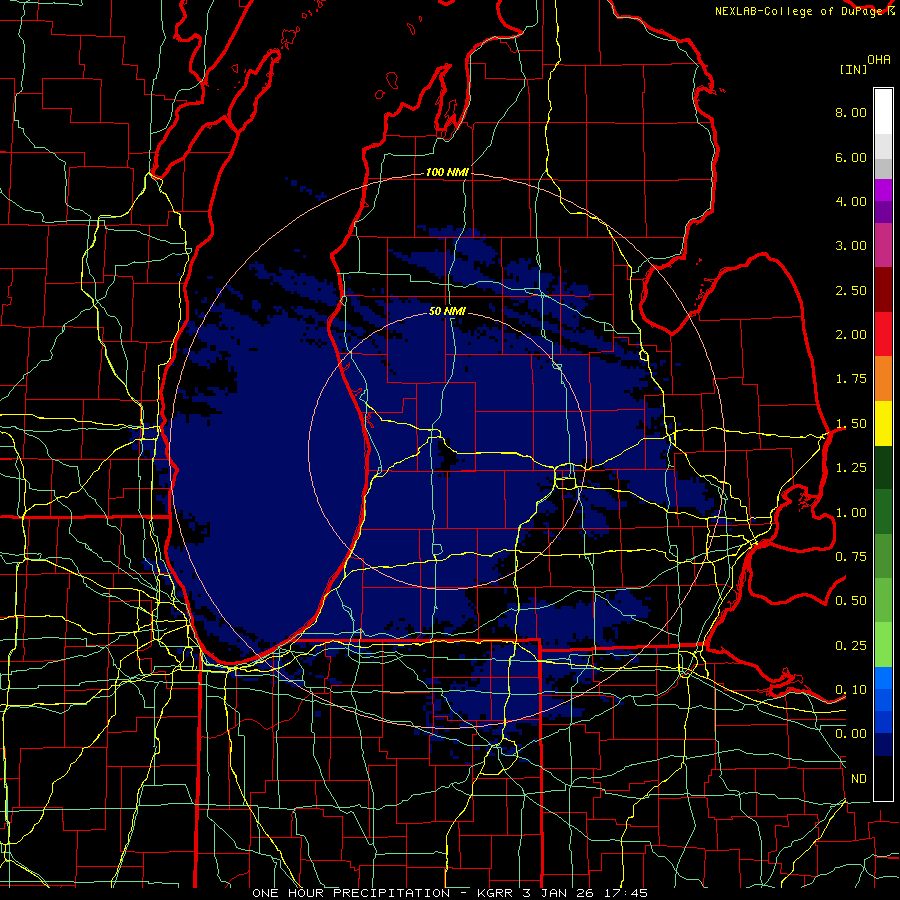Pick the light green swatch beside 0.50

pos(883,600)
